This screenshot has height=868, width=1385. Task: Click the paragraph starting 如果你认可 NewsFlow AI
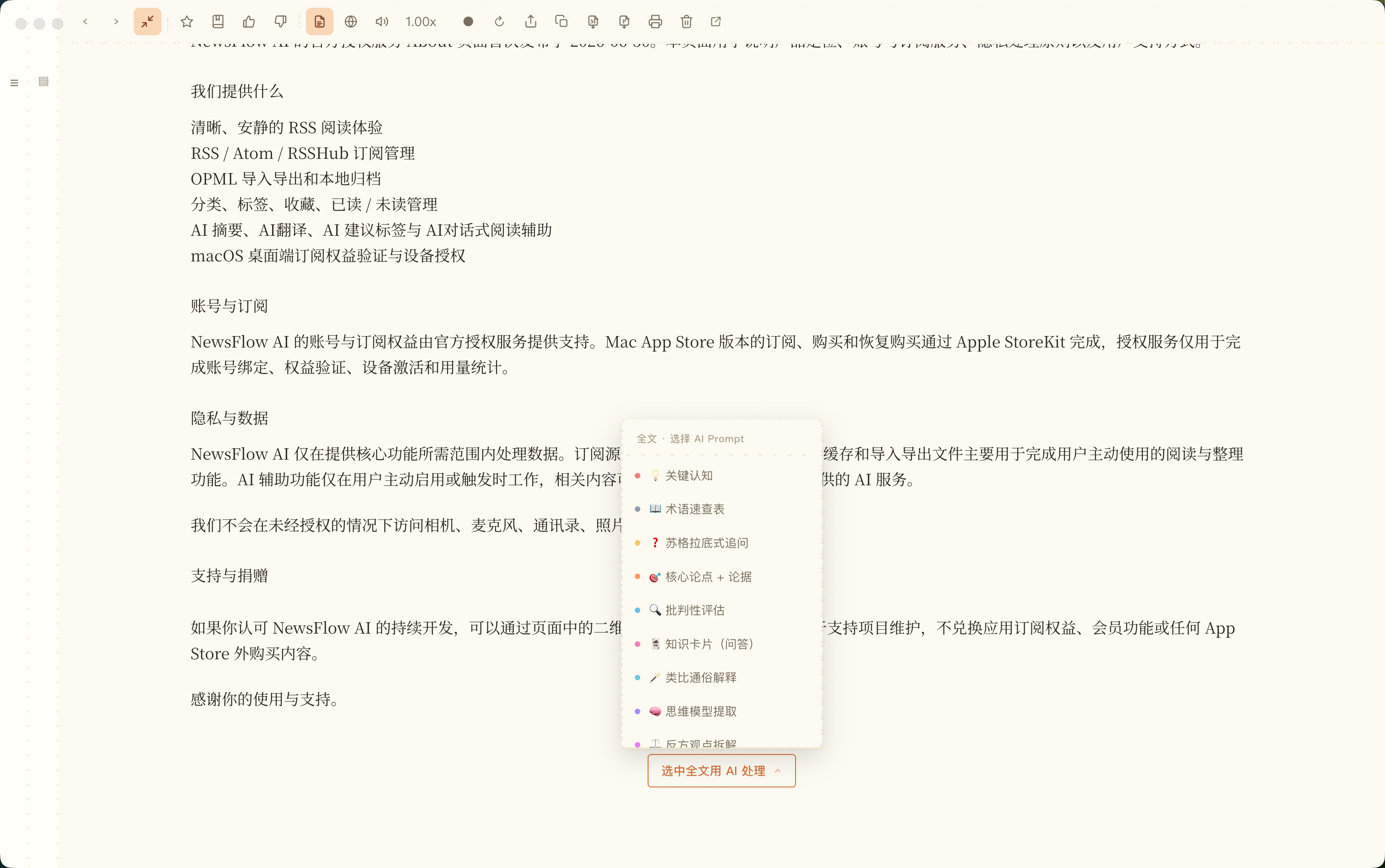tap(406, 640)
